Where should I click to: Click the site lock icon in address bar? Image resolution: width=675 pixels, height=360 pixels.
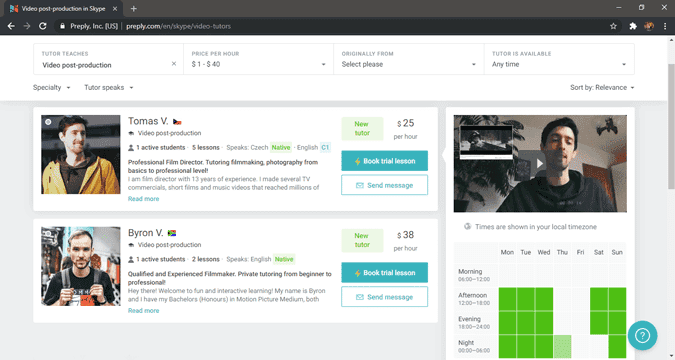(63, 26)
